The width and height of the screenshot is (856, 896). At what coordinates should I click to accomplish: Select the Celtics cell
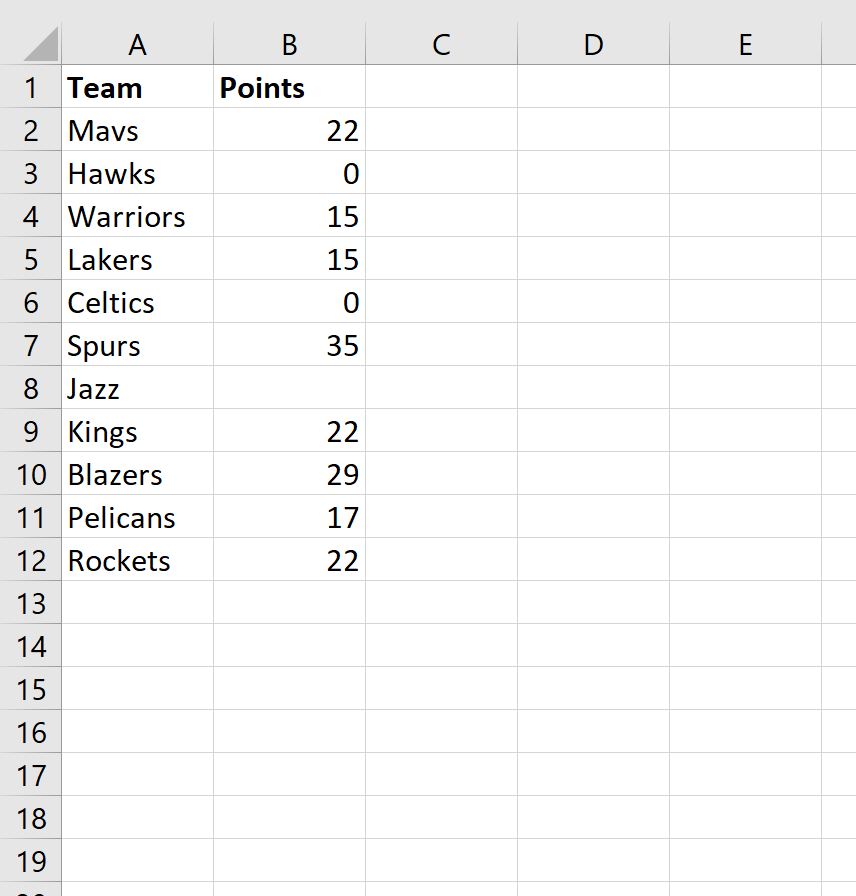(137, 302)
